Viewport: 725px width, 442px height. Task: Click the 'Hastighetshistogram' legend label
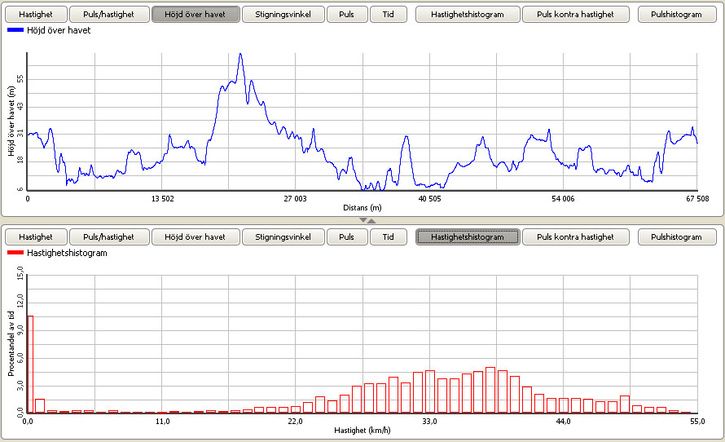click(67, 253)
